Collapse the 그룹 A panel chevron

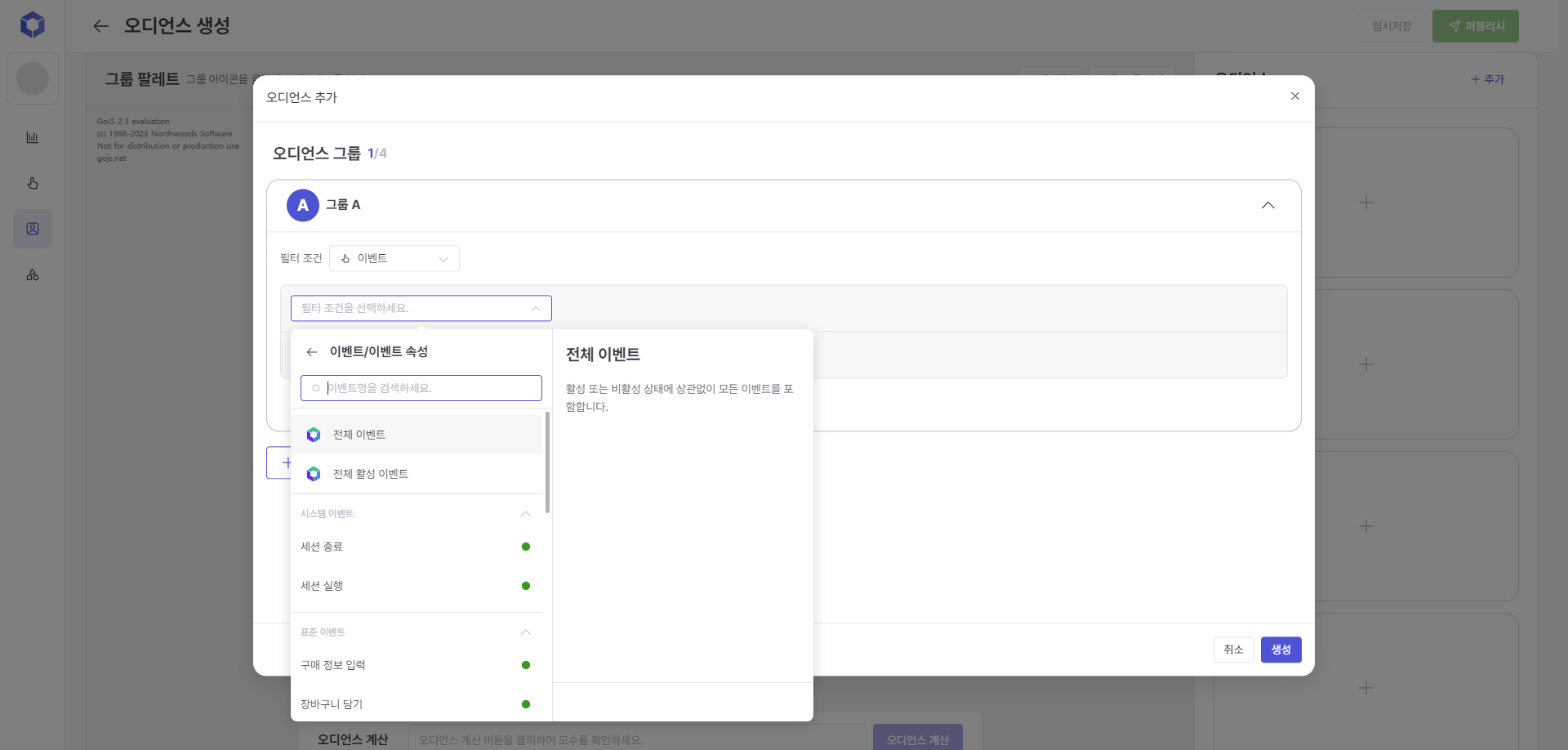(1267, 205)
